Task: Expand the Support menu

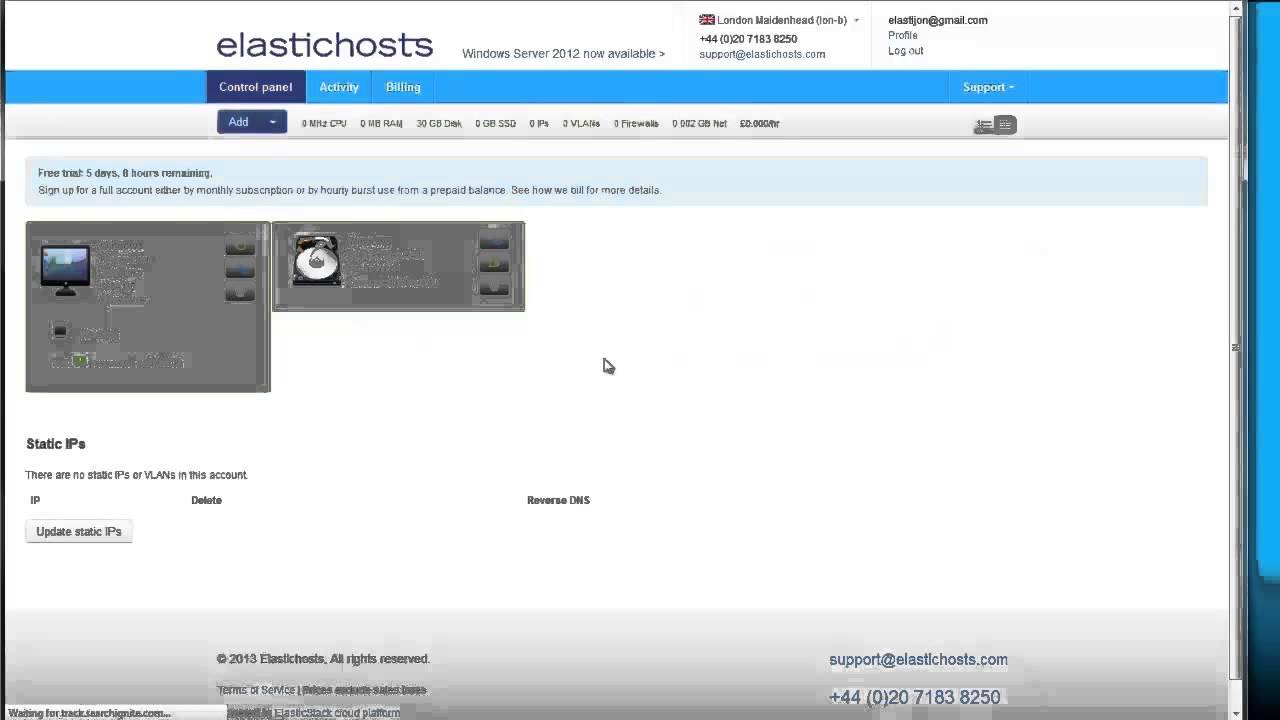Action: coord(988,87)
